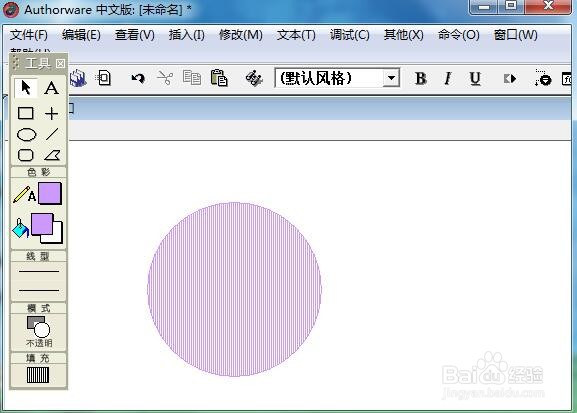Open the 调试(C) menu
Viewport: 577px width, 413px height.
(x=350, y=35)
